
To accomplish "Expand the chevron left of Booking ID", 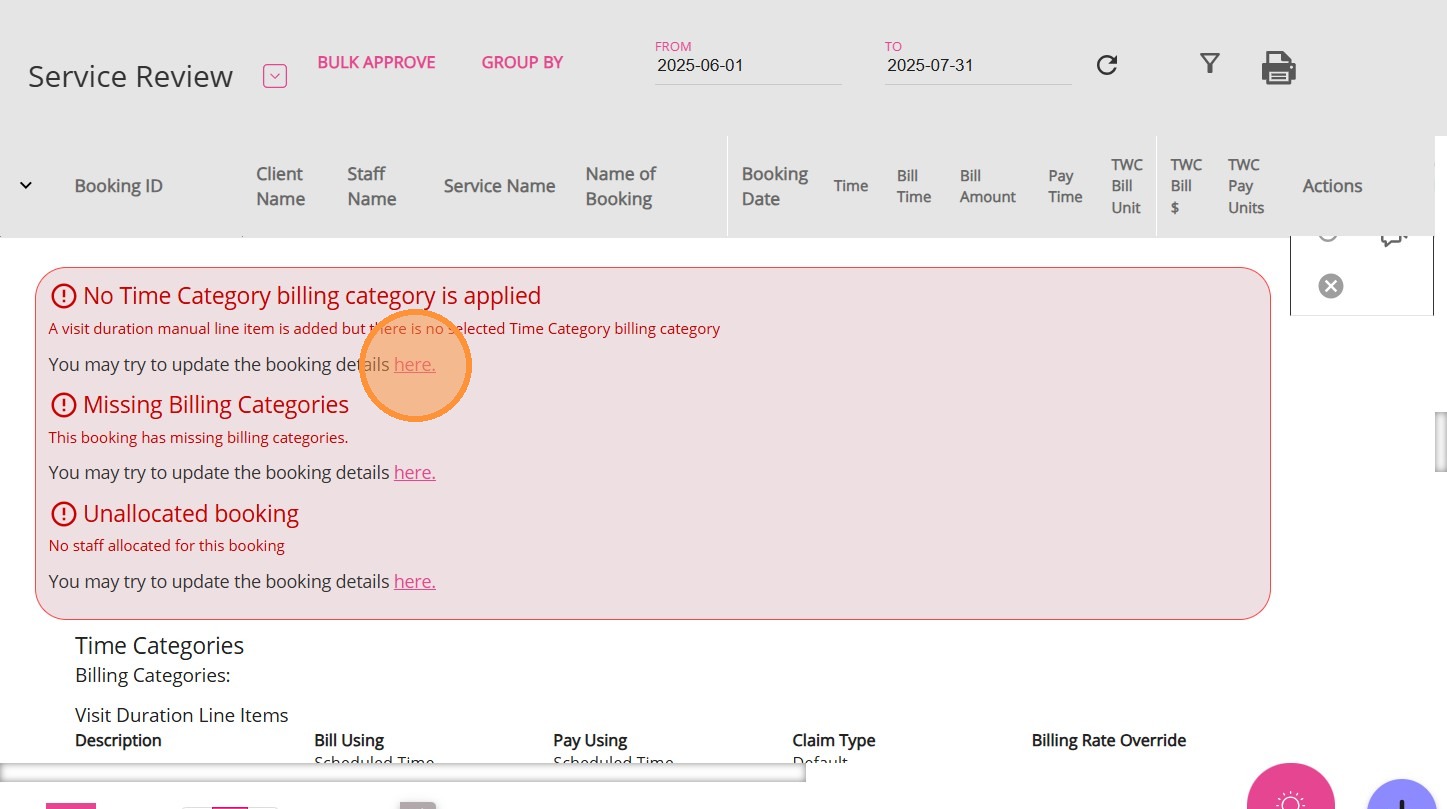I will coord(26,185).
